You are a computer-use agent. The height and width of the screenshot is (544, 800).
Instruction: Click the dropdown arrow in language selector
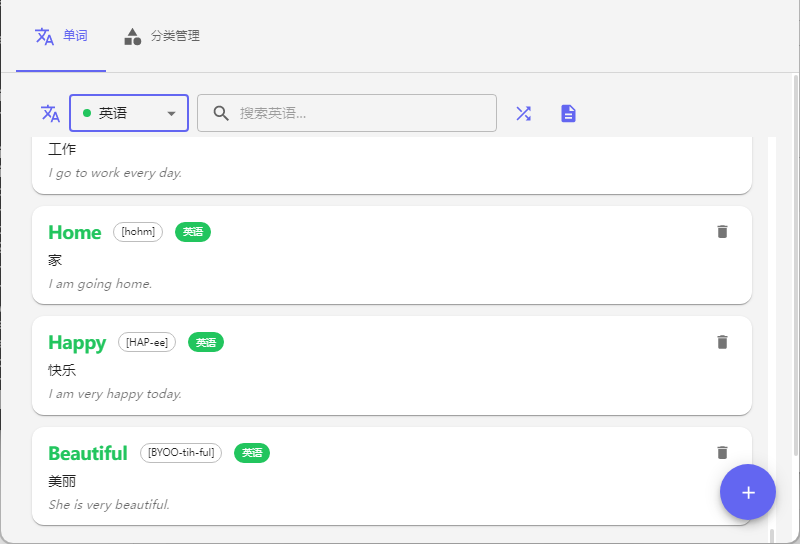click(x=172, y=113)
